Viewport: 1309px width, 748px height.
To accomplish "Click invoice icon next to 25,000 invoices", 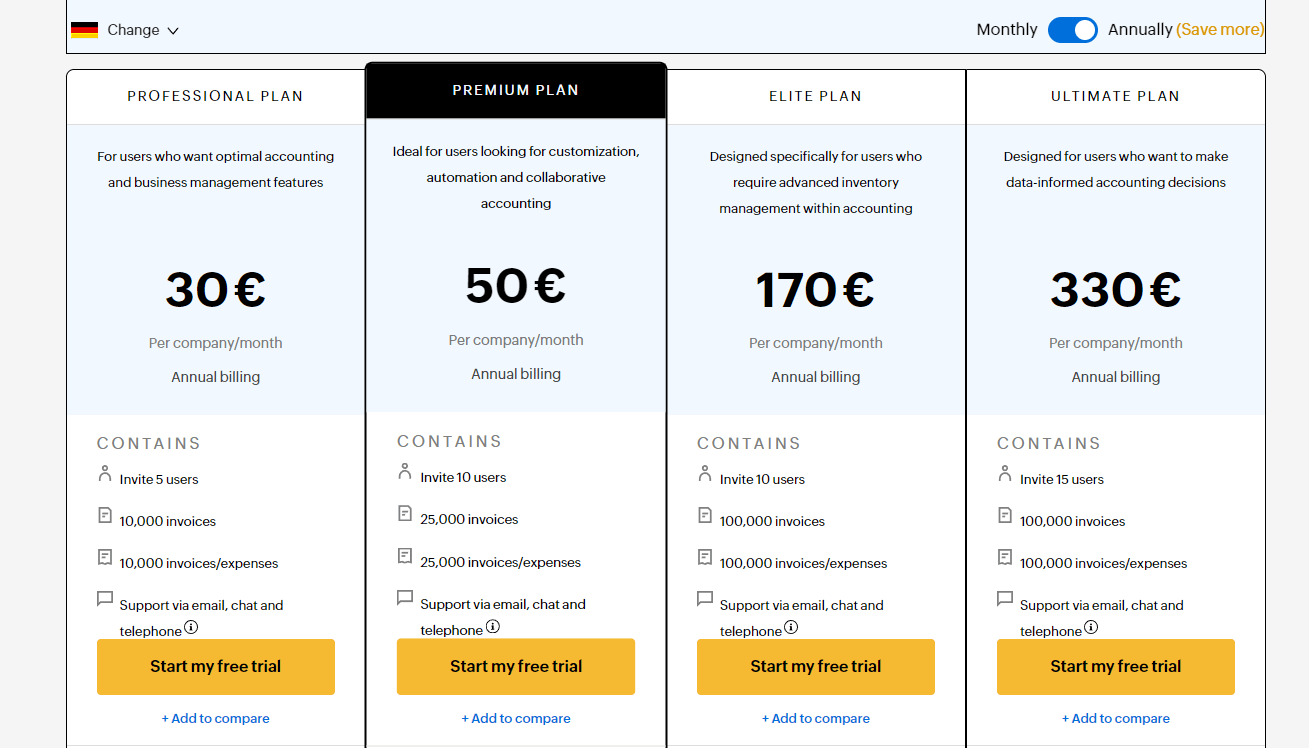I will [405, 514].
